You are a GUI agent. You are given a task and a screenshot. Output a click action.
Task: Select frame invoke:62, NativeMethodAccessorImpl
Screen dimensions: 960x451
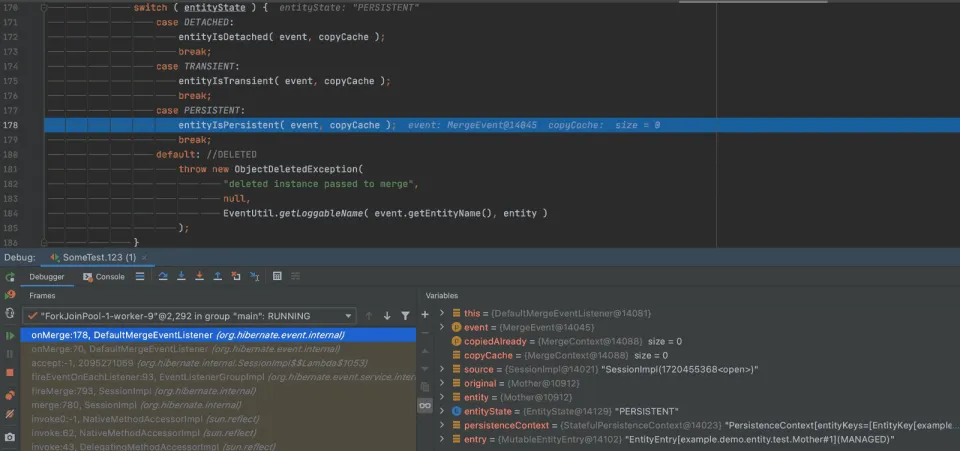click(x=218, y=433)
